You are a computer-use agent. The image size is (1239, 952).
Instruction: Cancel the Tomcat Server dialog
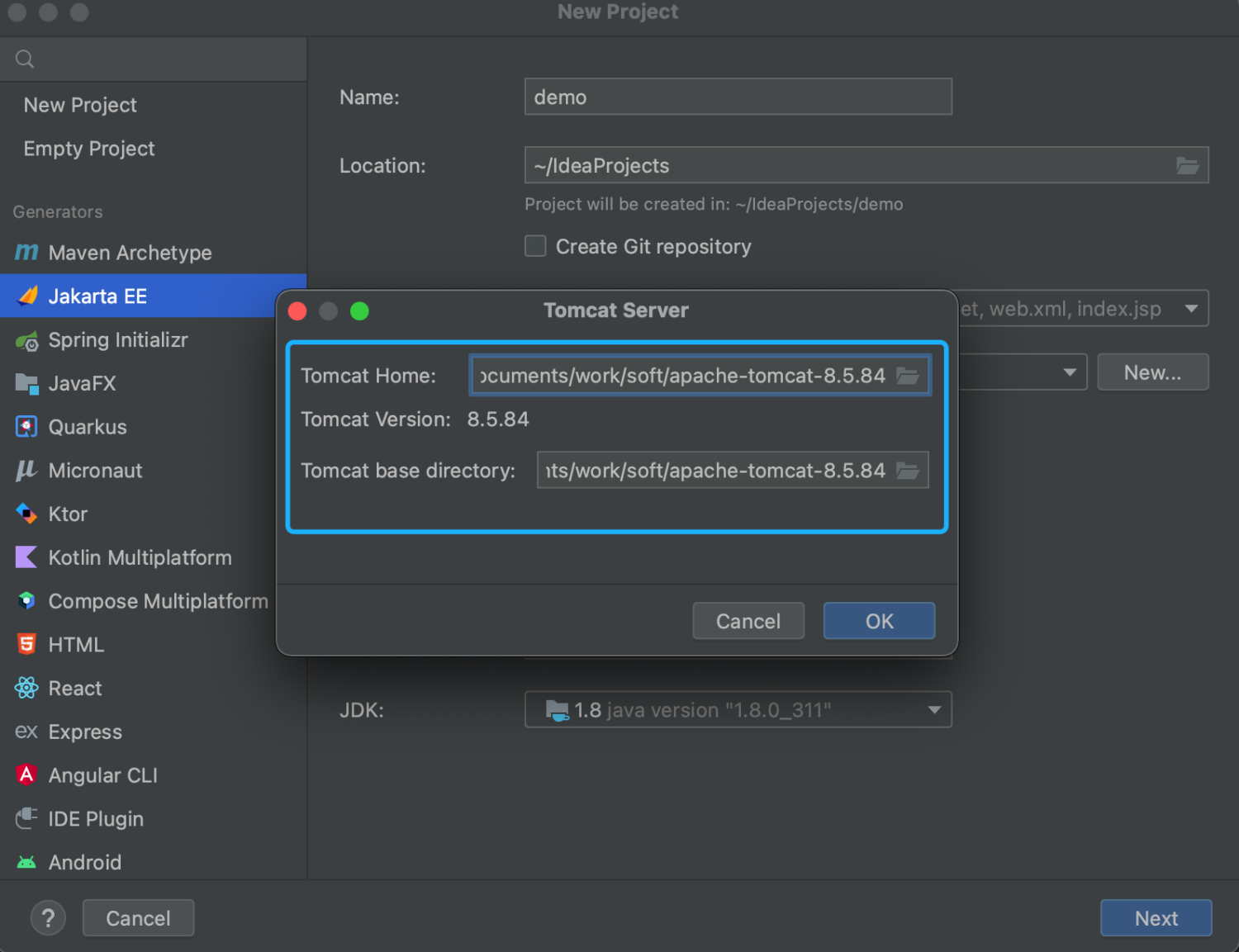point(748,621)
